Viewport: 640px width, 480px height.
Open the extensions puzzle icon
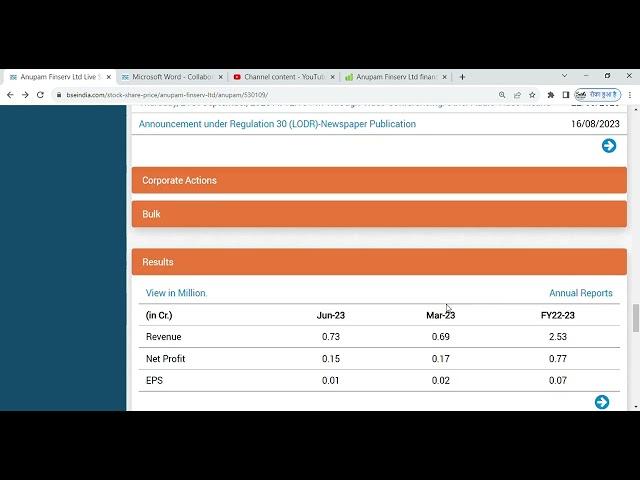551,95
